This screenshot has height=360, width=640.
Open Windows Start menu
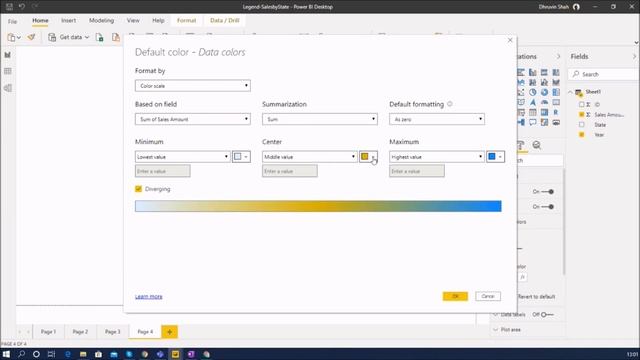tap(6, 354)
